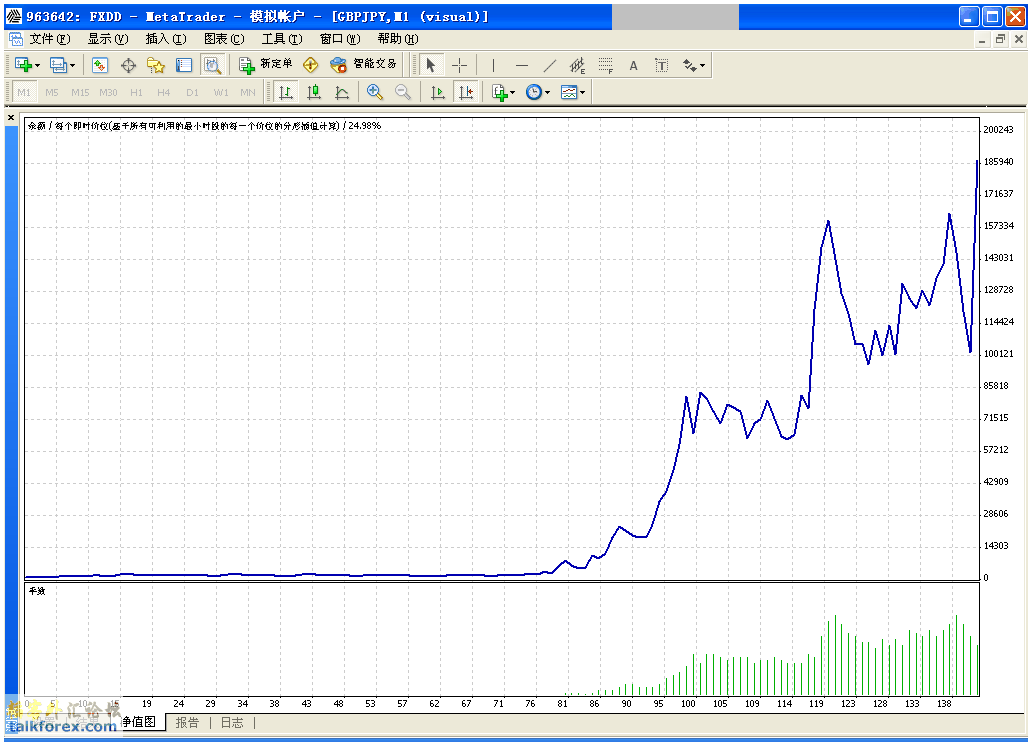Toggle chart auto scroll
The height and width of the screenshot is (742, 1032).
click(x=438, y=92)
